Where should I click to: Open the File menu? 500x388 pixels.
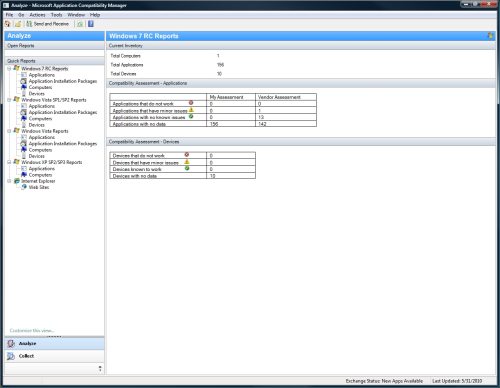(x=9, y=15)
